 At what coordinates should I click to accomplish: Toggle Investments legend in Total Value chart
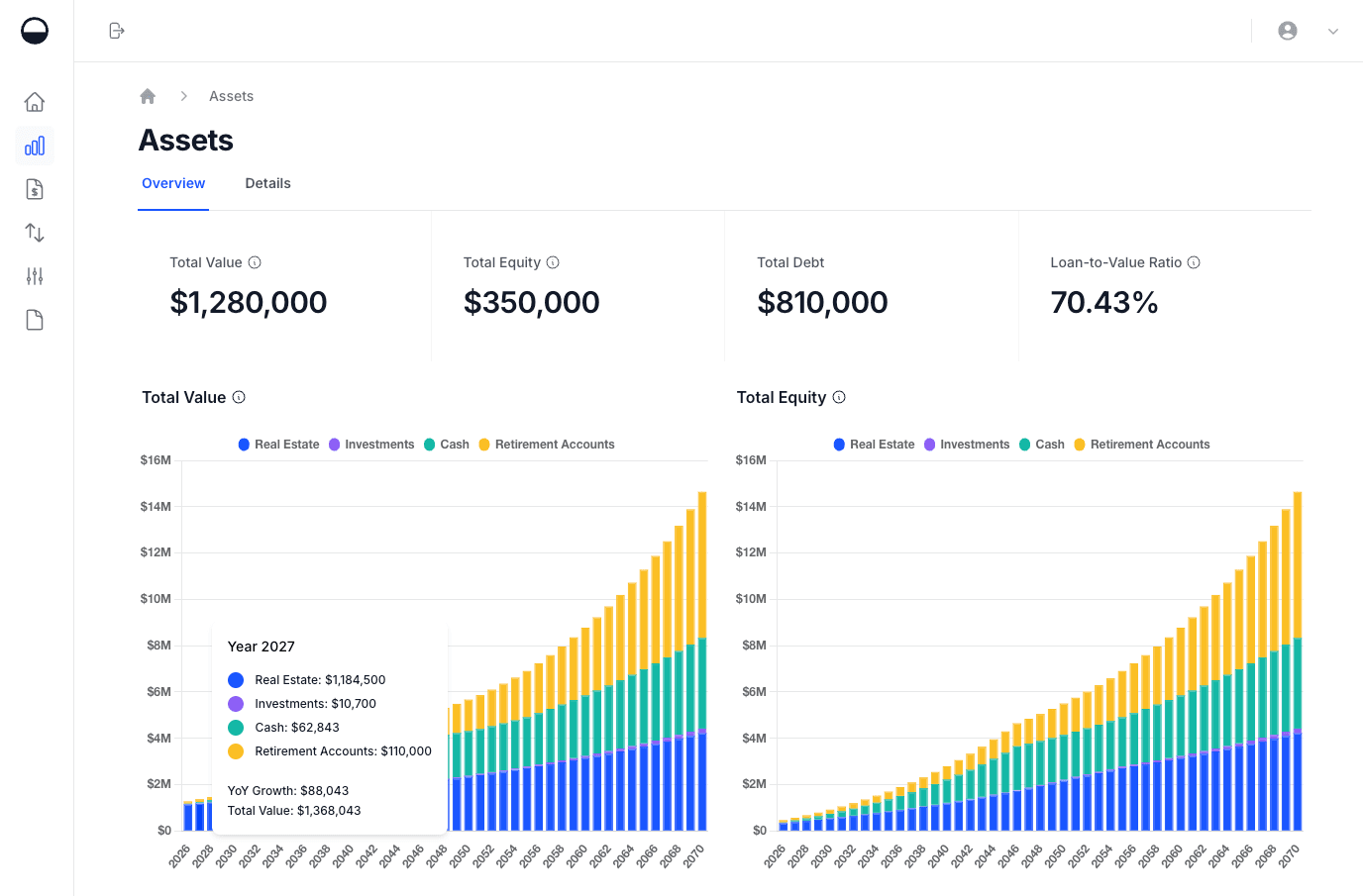[x=371, y=445]
